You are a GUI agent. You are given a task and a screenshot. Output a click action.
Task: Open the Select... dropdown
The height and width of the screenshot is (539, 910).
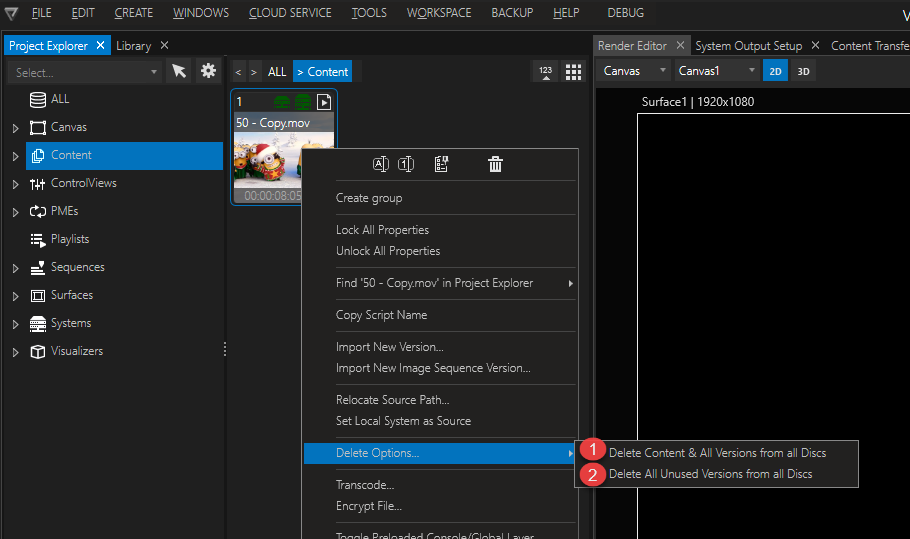pos(85,72)
